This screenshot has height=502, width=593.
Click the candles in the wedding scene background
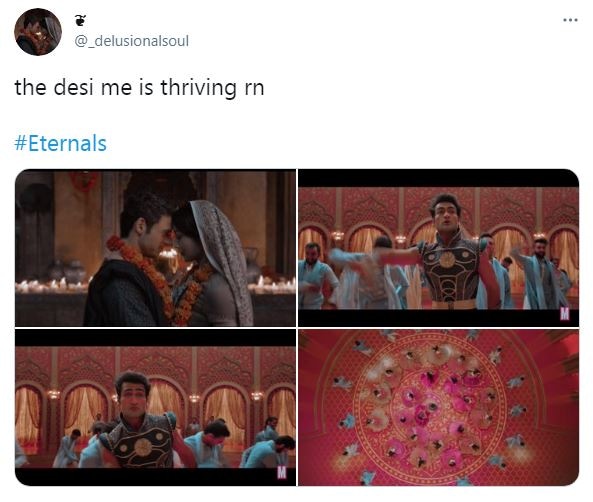click(53, 285)
